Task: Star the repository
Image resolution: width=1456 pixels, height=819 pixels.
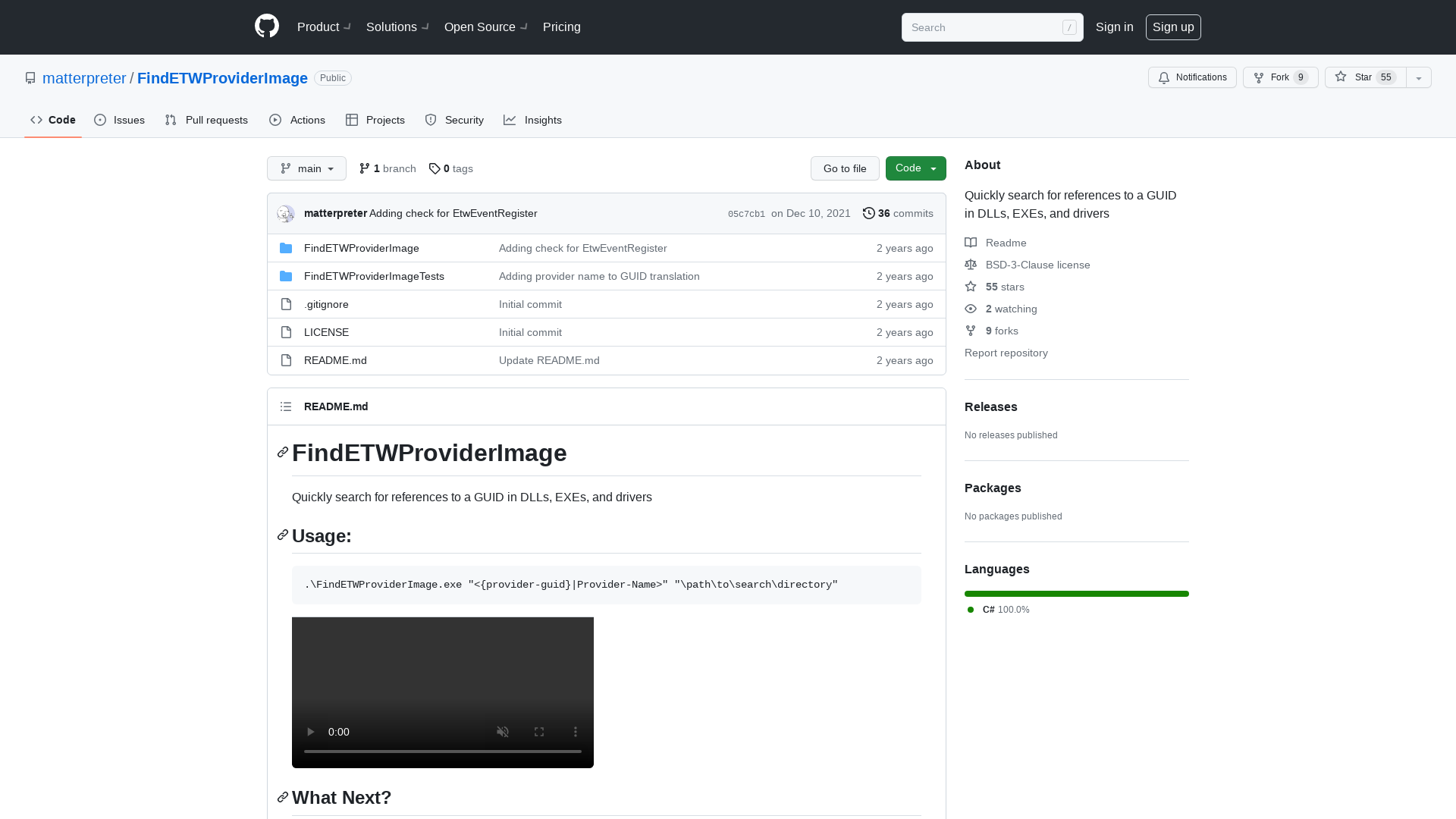Action: pyautogui.click(x=1365, y=77)
